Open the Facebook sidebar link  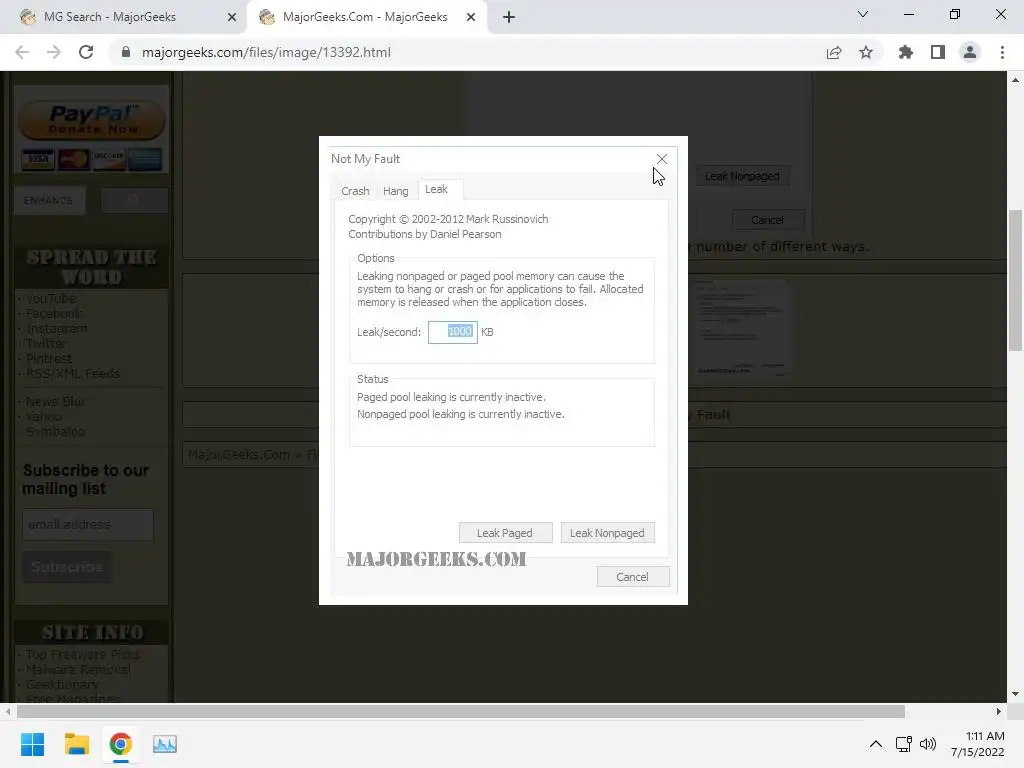(54, 313)
